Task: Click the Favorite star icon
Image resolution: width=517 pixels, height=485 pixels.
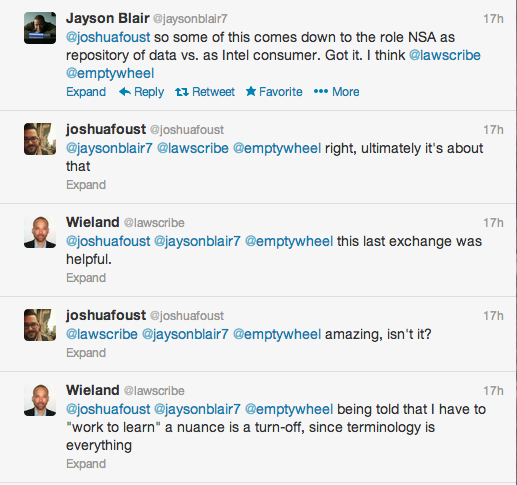Action: 251,91
